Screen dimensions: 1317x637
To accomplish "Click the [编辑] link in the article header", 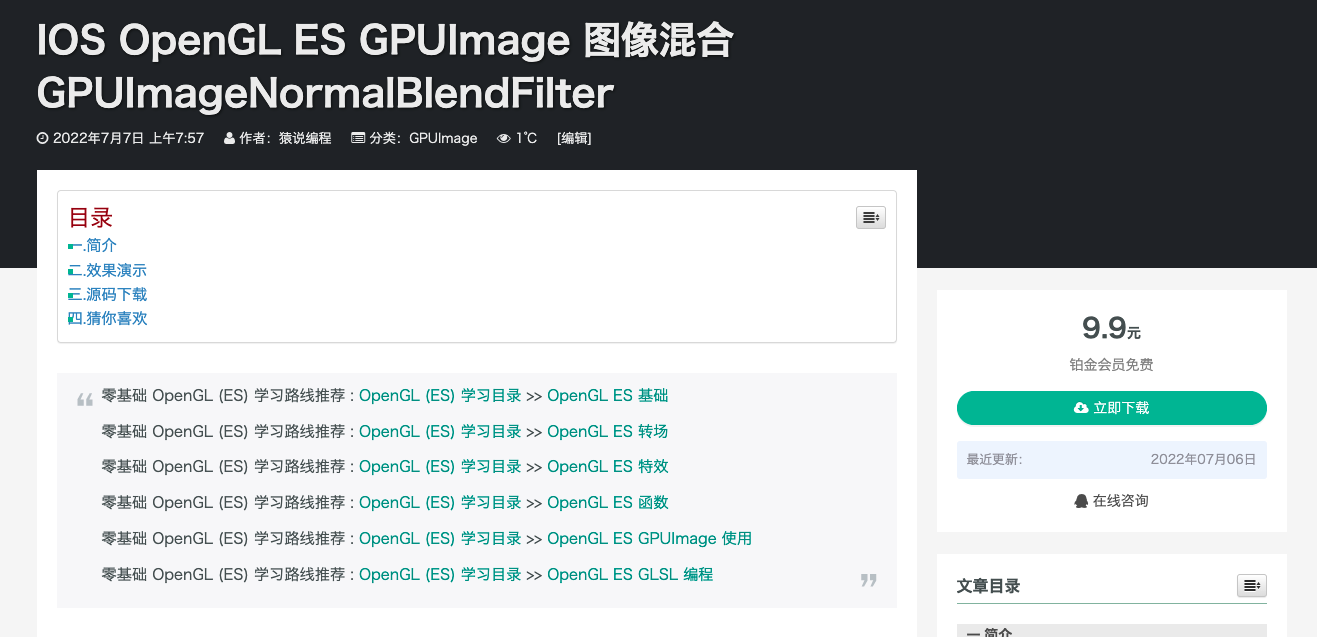I will [575, 138].
